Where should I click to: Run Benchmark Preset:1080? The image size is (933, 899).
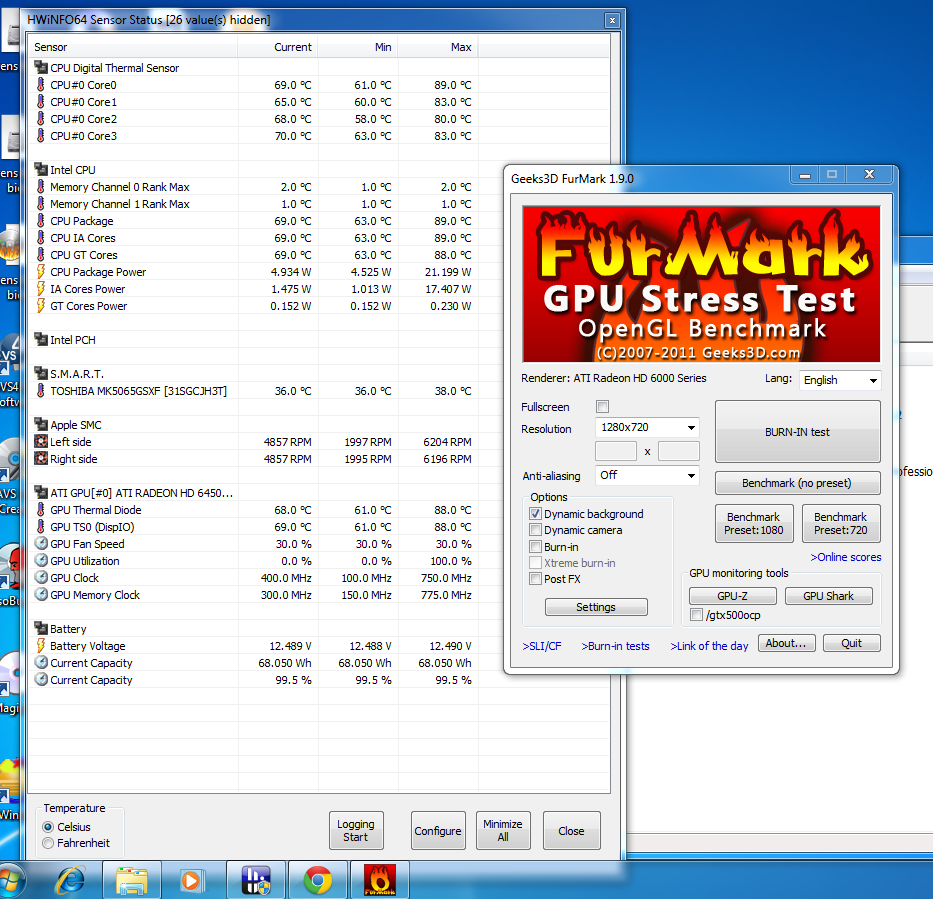pos(754,524)
